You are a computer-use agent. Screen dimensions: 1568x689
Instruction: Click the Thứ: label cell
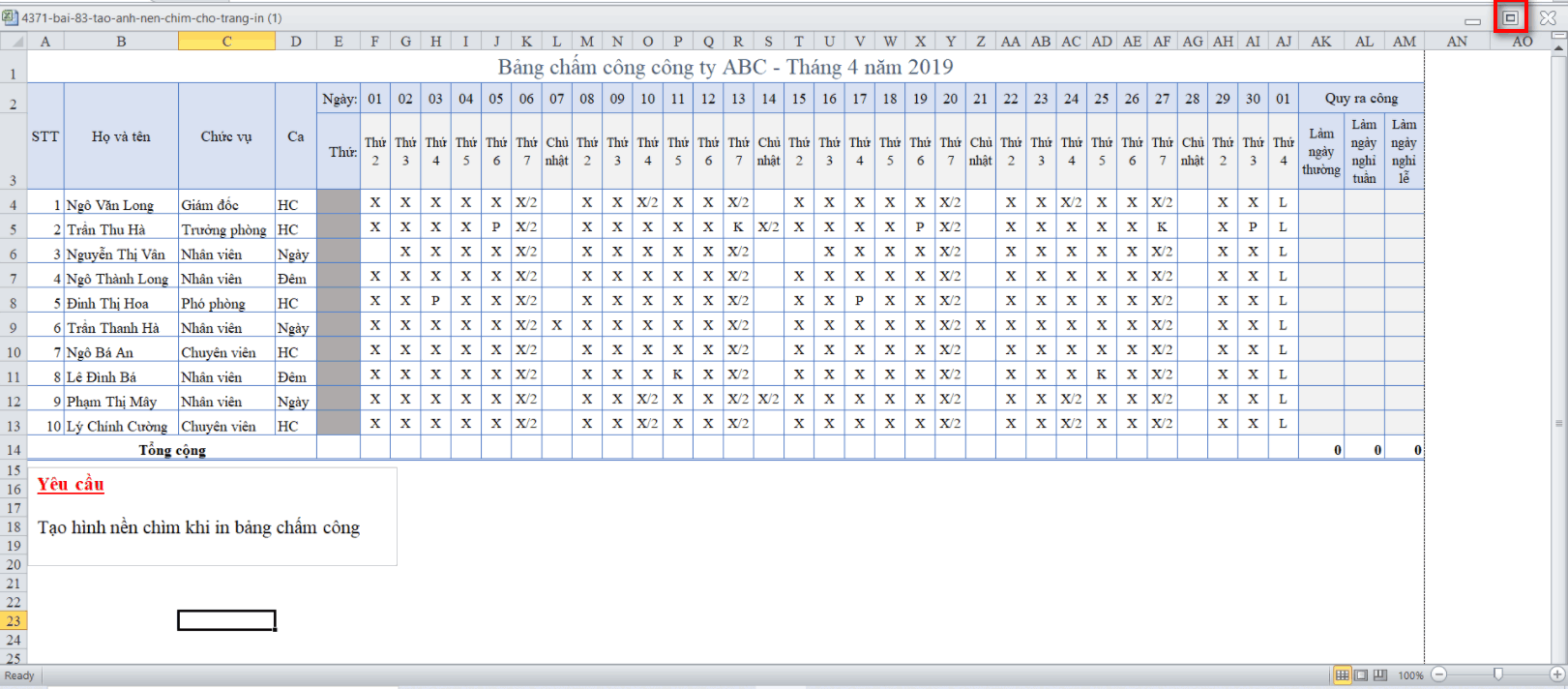[x=339, y=151]
